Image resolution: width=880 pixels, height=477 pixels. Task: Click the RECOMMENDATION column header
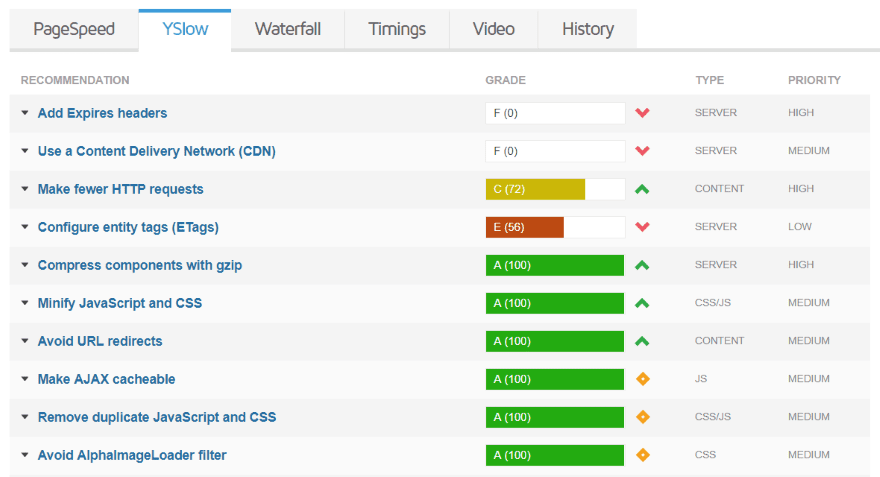[x=75, y=80]
